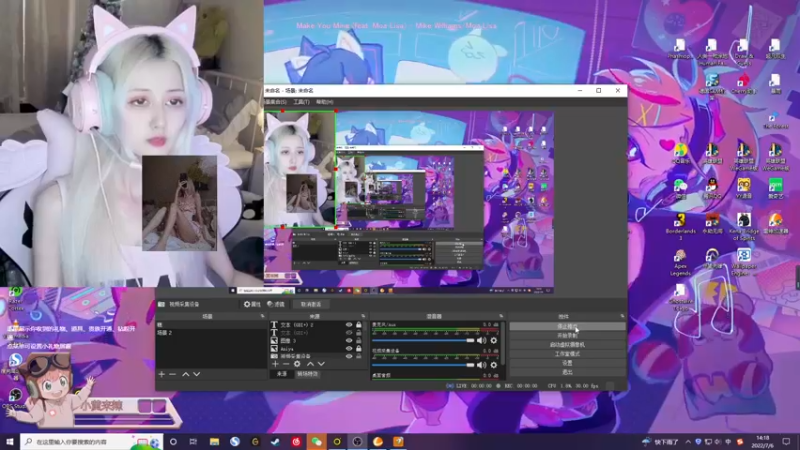The width and height of the screenshot is (800, 450).
Task: Remove selected source with minus icon
Action: (x=286, y=364)
